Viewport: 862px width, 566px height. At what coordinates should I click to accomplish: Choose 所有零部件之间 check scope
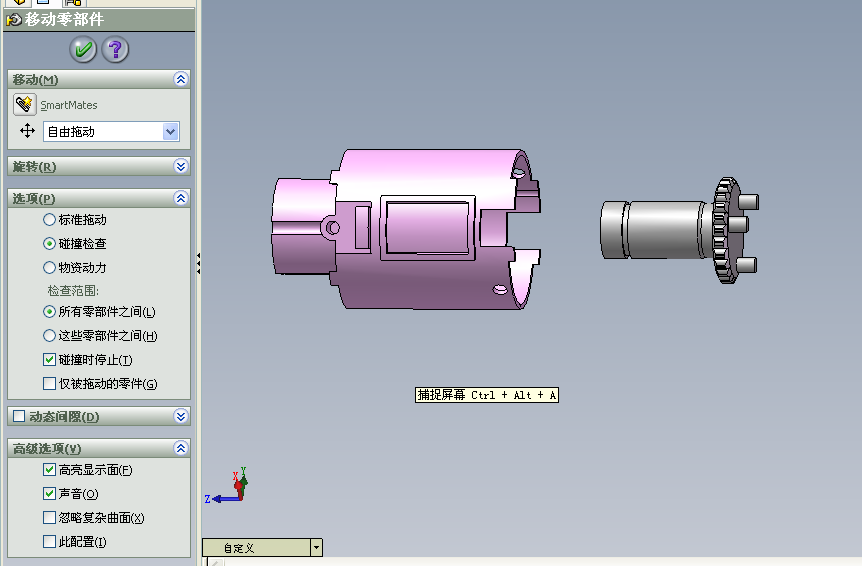49,312
